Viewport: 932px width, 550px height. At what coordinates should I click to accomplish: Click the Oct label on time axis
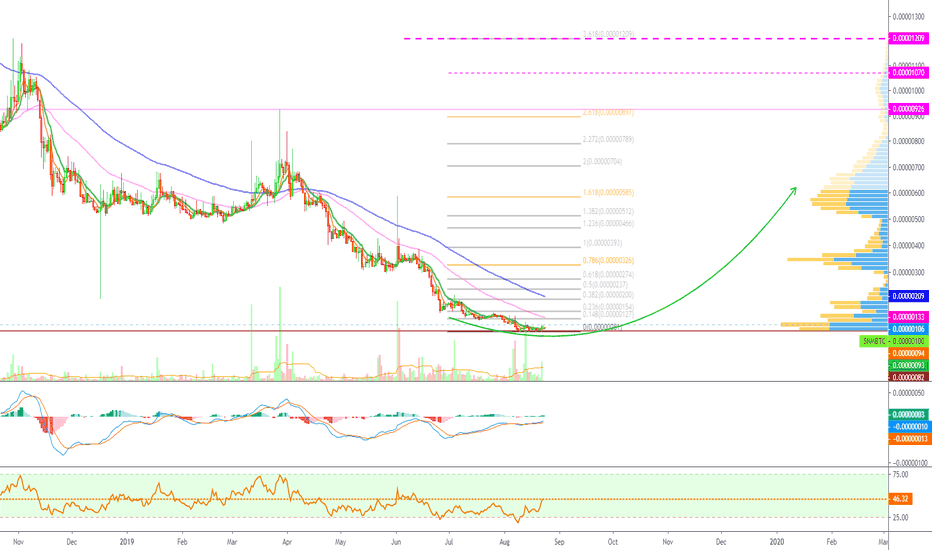coord(612,542)
